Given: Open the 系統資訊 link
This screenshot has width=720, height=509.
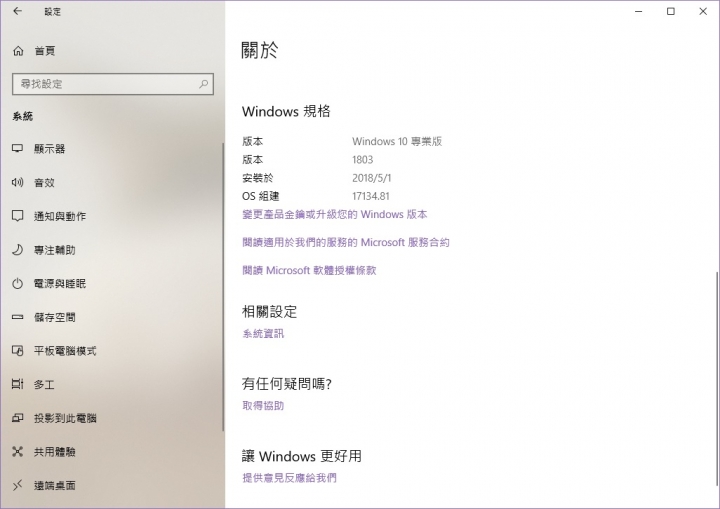Looking at the screenshot, I should point(263,334).
